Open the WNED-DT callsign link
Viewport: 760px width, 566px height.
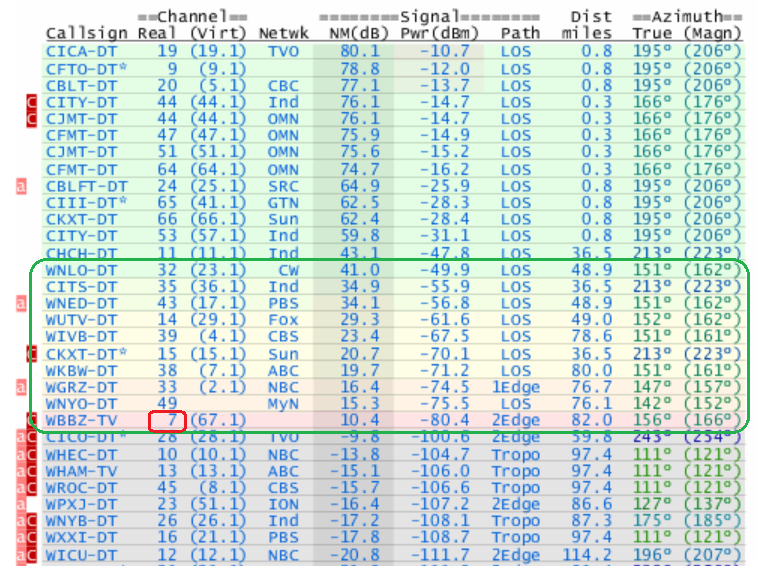coord(81,303)
